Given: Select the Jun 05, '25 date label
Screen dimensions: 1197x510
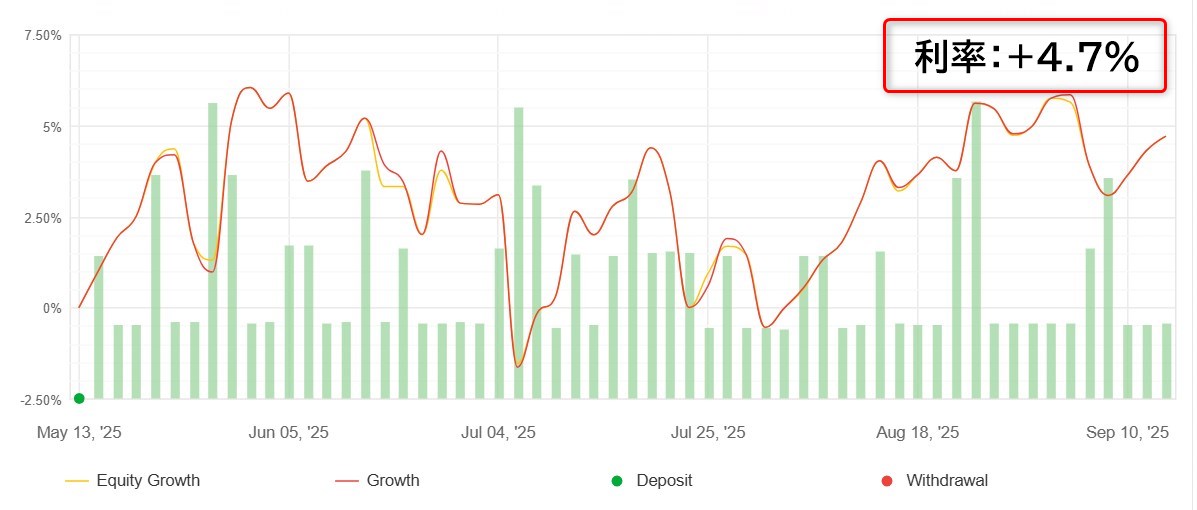Looking at the screenshot, I should 288,433.
